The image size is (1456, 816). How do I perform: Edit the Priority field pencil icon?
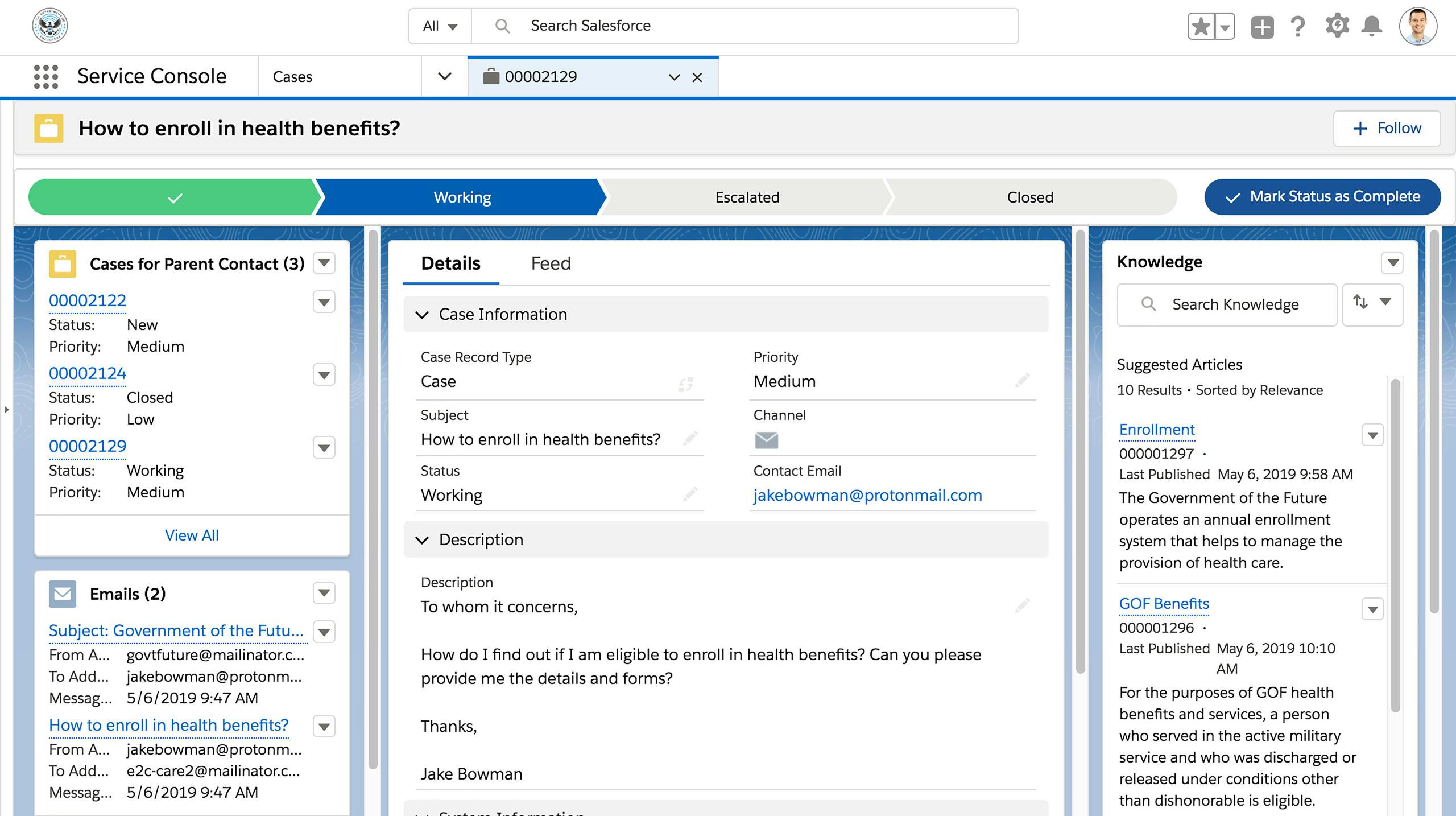click(x=1023, y=380)
